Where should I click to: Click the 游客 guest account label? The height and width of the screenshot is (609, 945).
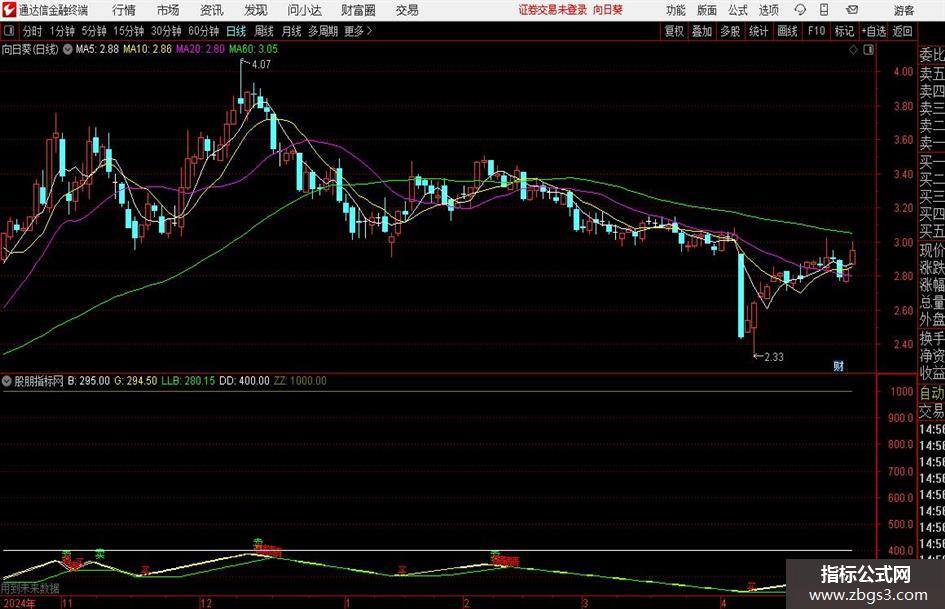(903, 10)
